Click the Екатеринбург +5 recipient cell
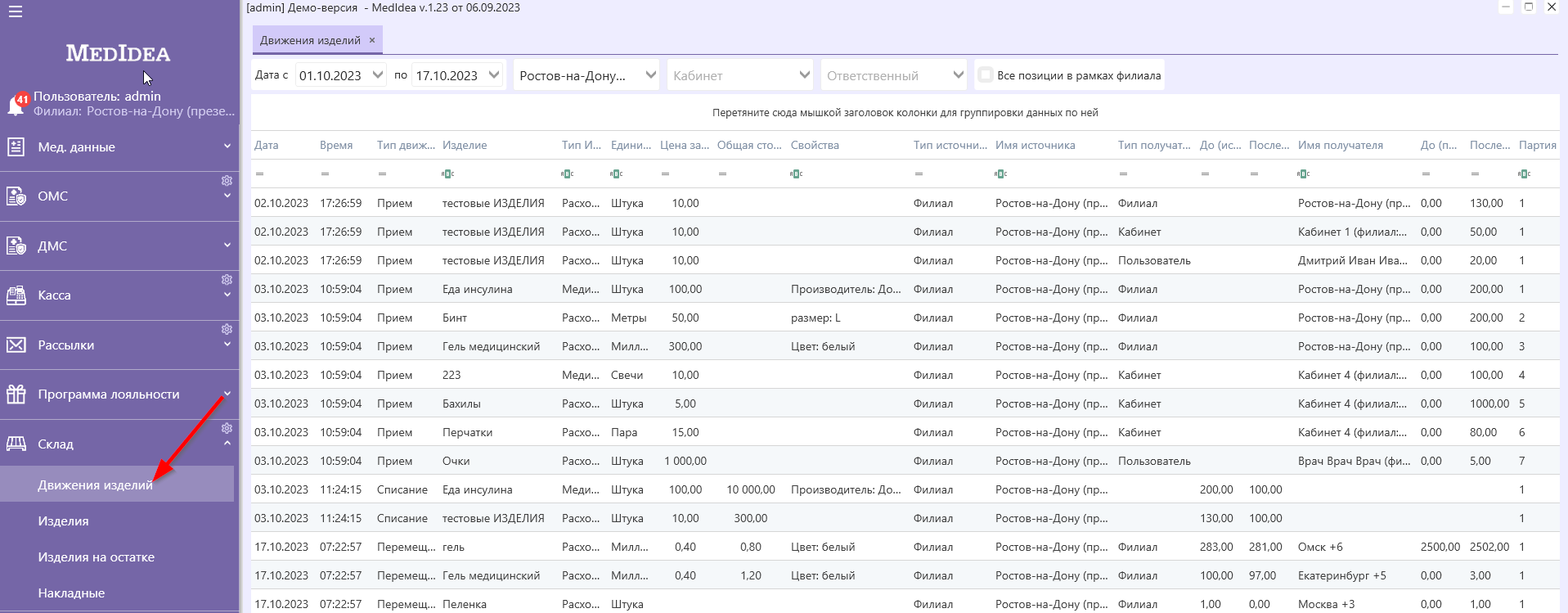1568x613 pixels. pos(1341,575)
